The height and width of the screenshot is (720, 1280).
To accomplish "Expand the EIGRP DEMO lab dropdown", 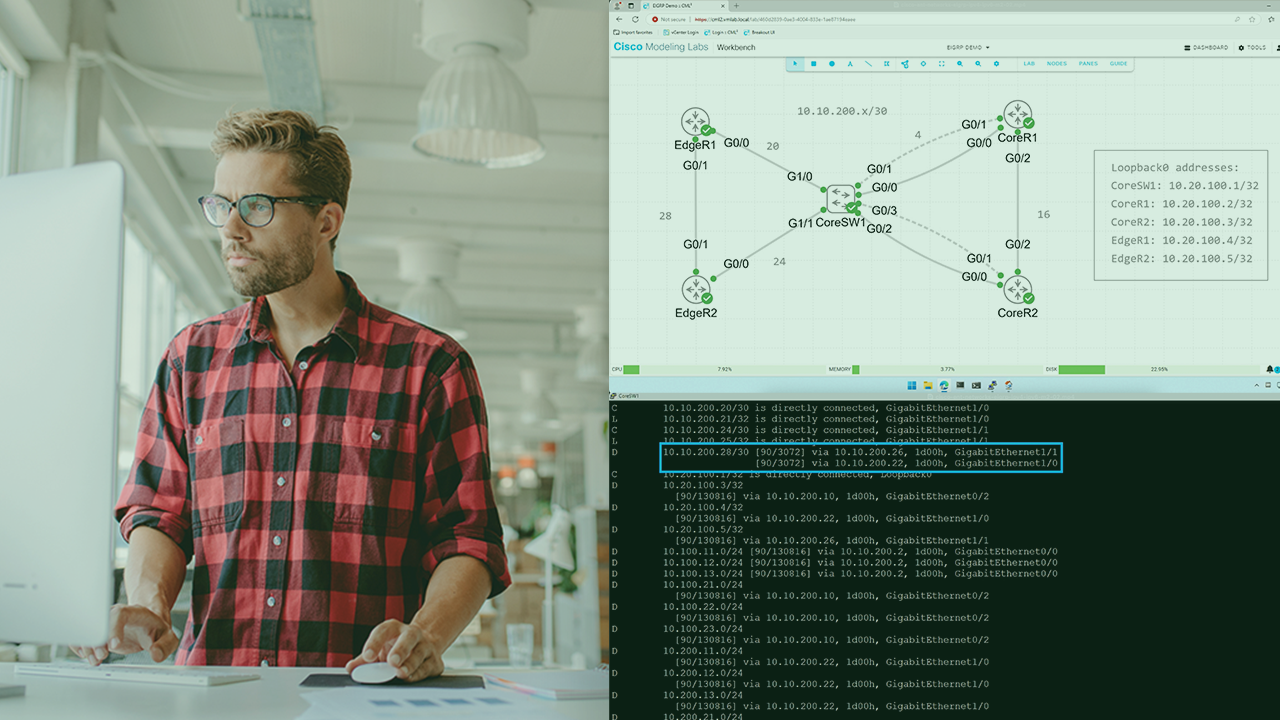I will pos(968,47).
